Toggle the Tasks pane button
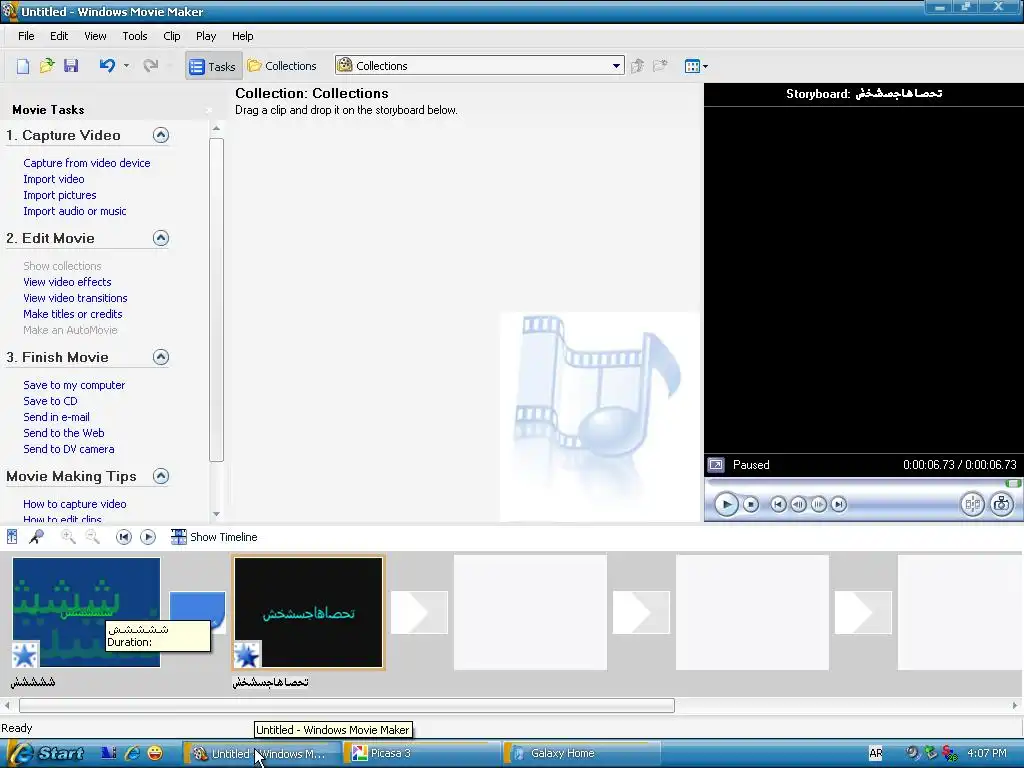 click(x=213, y=66)
